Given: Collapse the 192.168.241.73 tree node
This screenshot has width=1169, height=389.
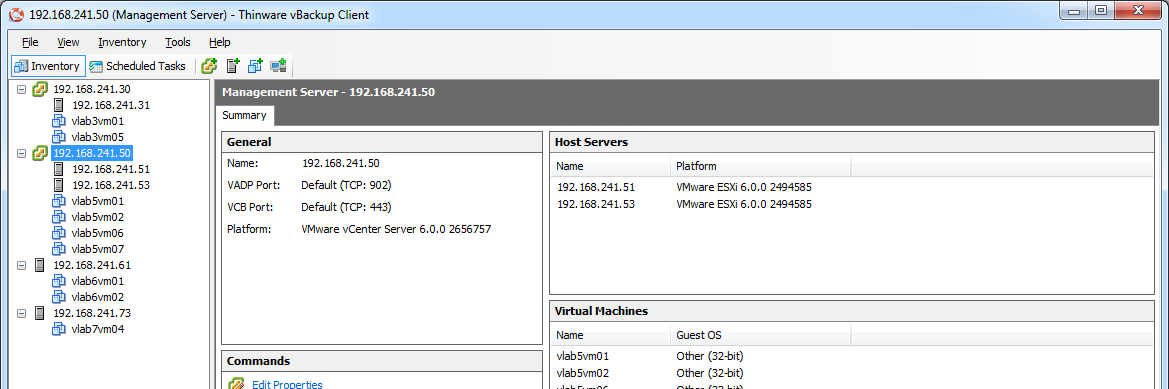Looking at the screenshot, I should 22,313.
